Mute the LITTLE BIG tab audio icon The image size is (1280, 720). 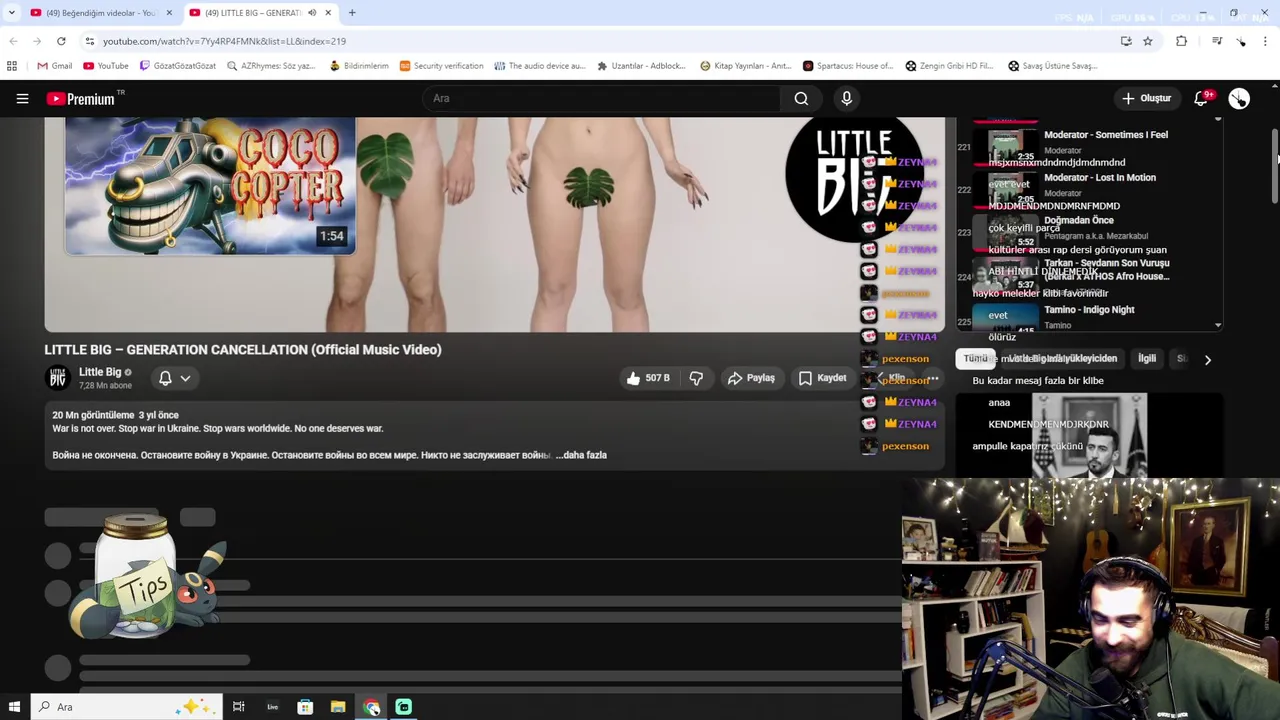[x=311, y=13]
